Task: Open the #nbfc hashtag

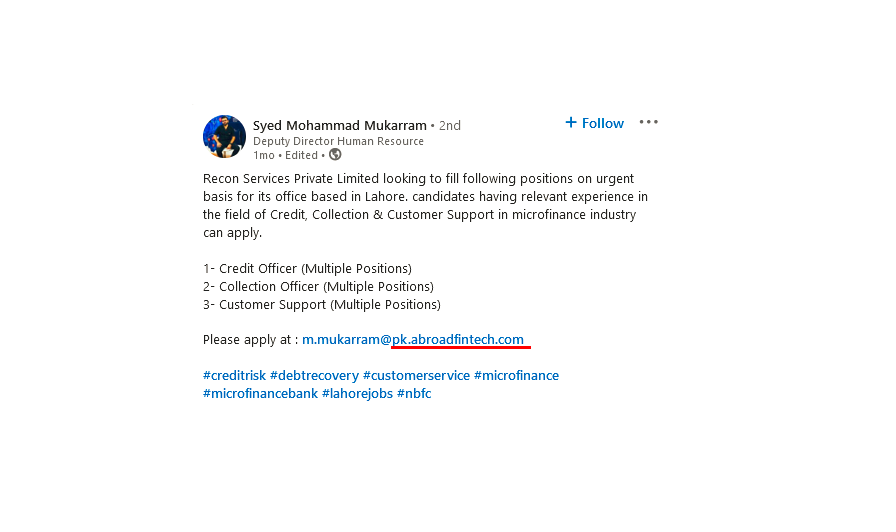Action: click(x=414, y=394)
